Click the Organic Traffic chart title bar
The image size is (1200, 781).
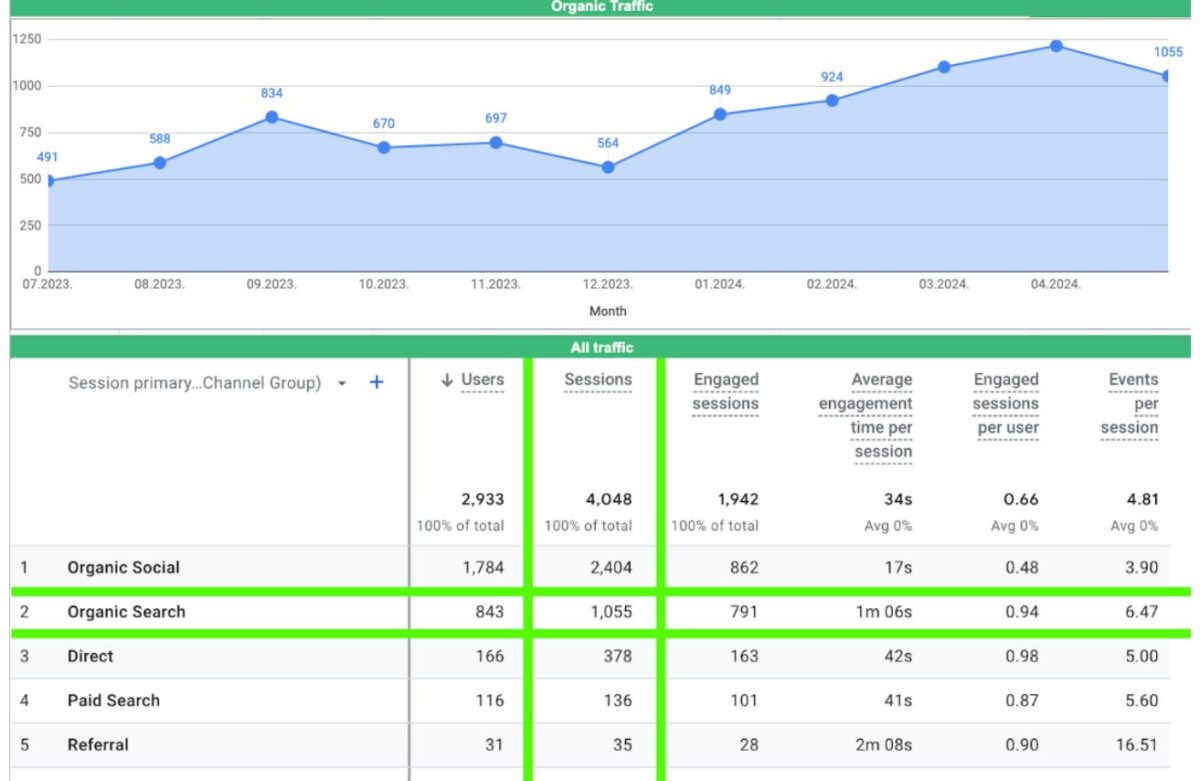[601, 7]
